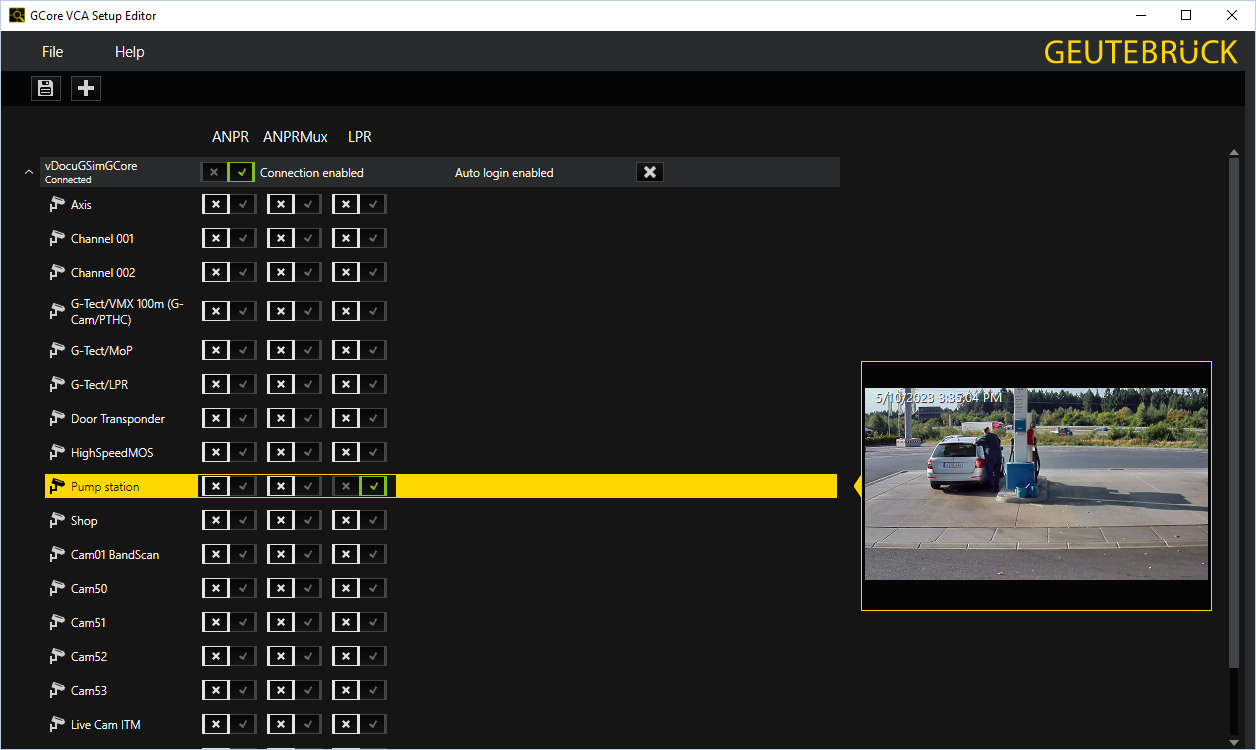This screenshot has height=750, width=1256.
Task: Click the camera icon beside Door Transponder
Action: point(57,419)
